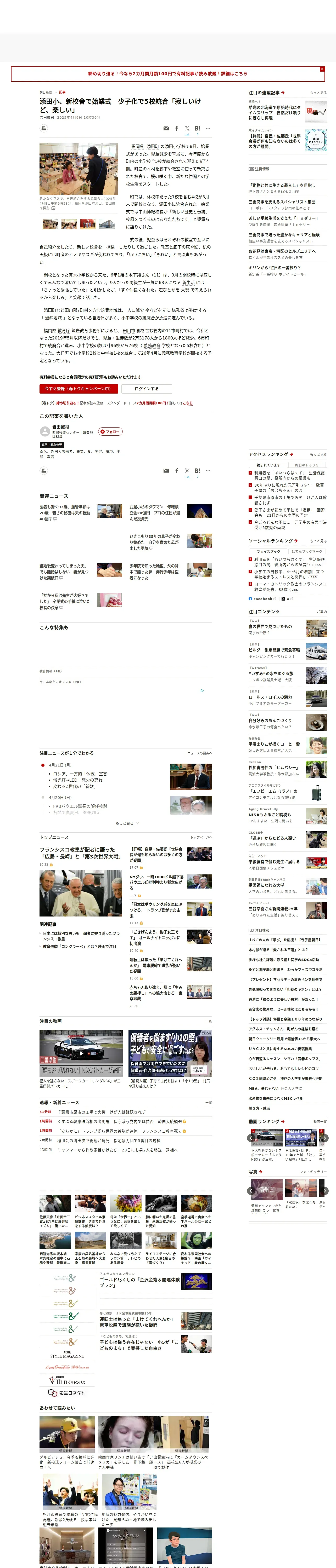Image resolution: width=336 pixels, height=1568 pixels.
Task: Open 専門・関心分野 author tag
Action: pyautogui.click(x=52, y=445)
